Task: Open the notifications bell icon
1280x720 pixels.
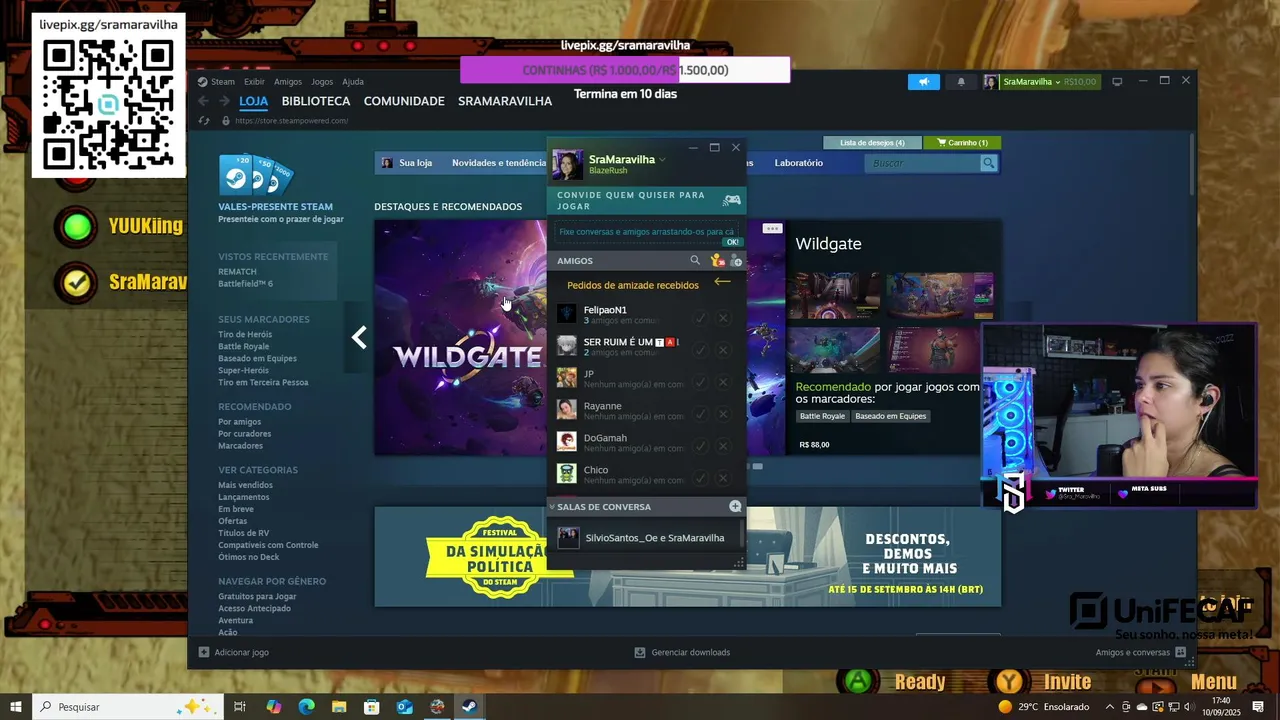Action: 961,82
